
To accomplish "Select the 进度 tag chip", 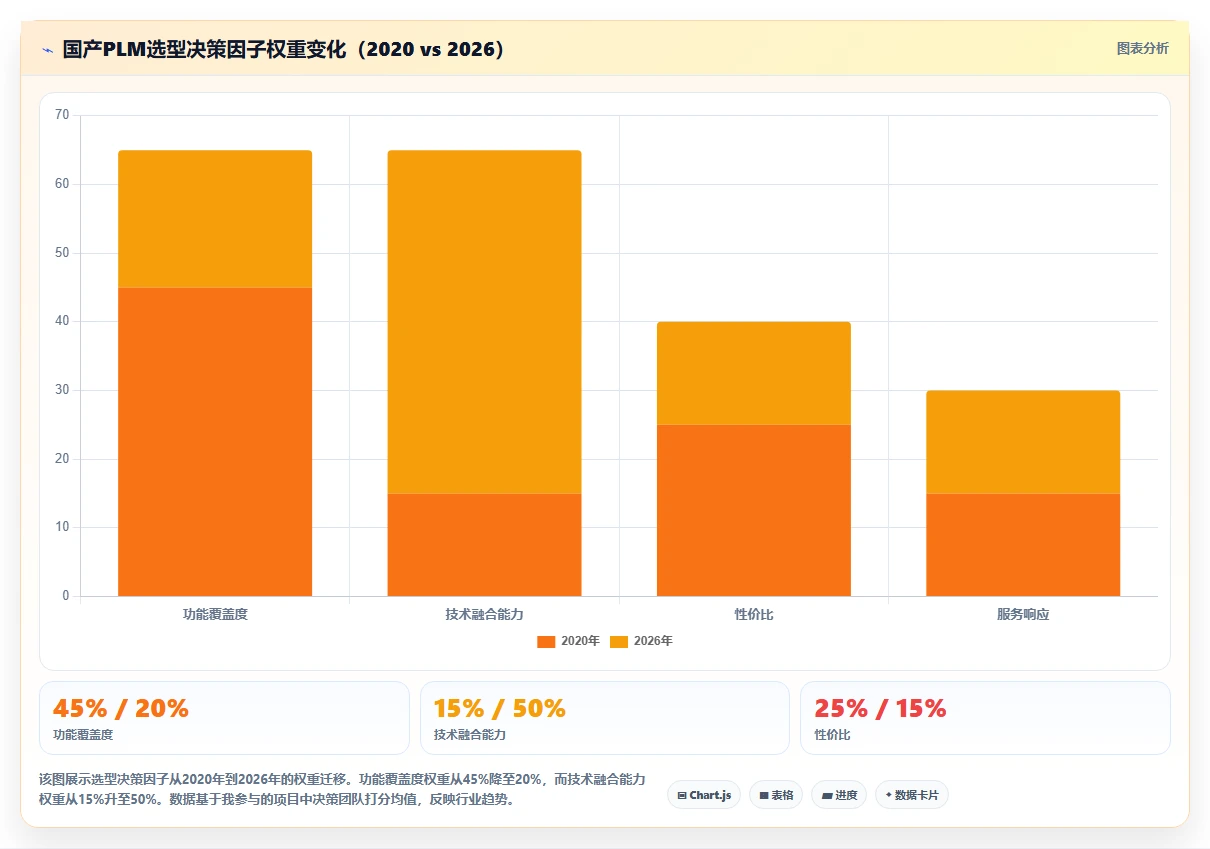I will tap(839, 795).
